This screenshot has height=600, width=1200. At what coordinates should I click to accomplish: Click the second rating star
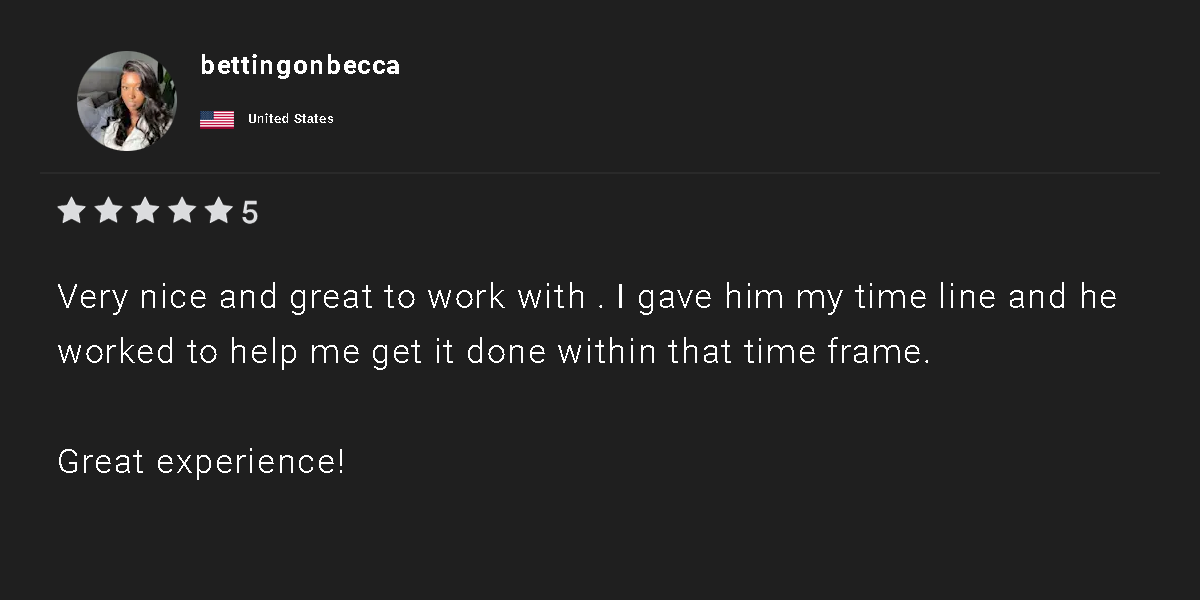pyautogui.click(x=108, y=211)
